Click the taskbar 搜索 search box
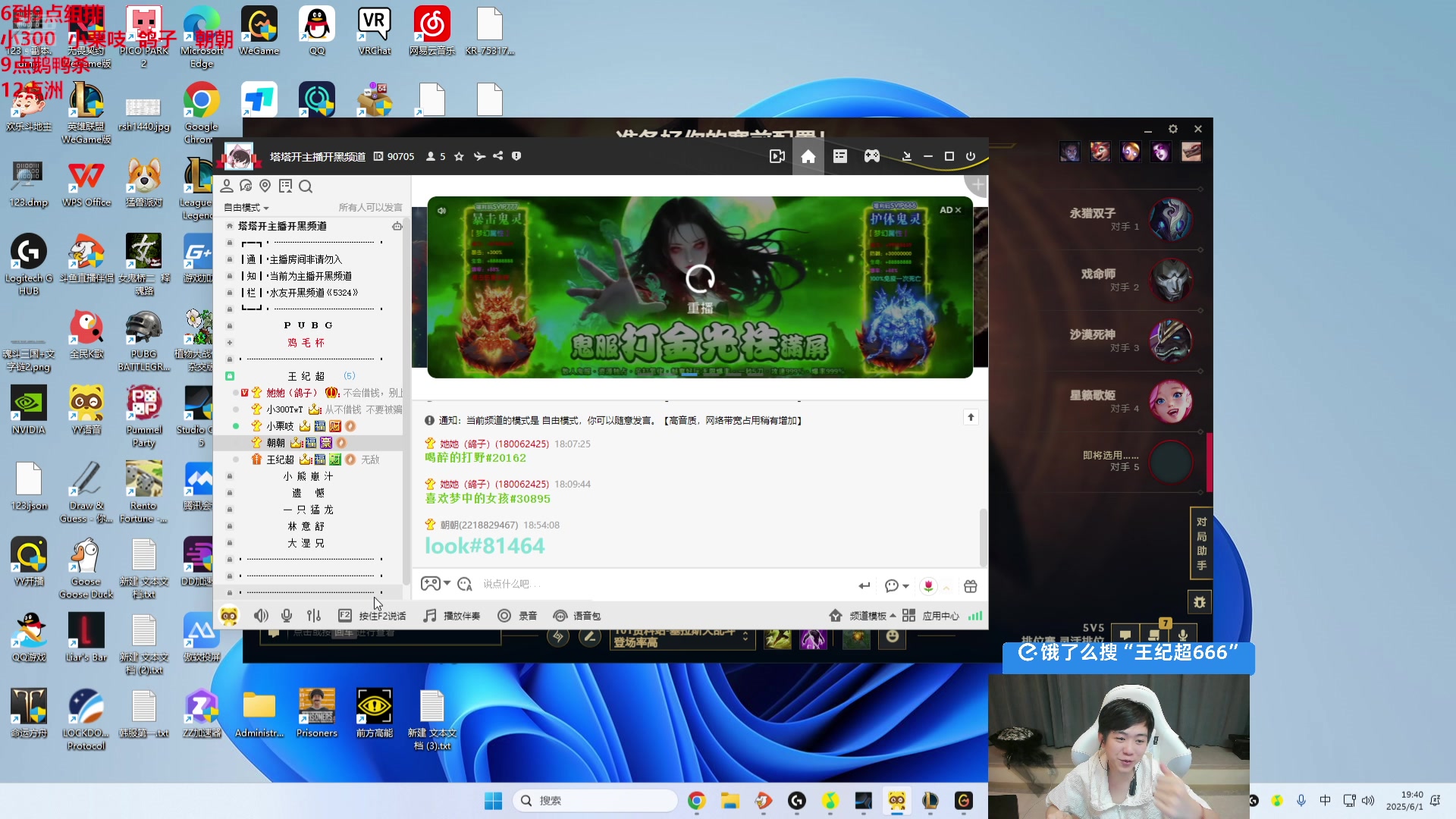 tap(595, 801)
